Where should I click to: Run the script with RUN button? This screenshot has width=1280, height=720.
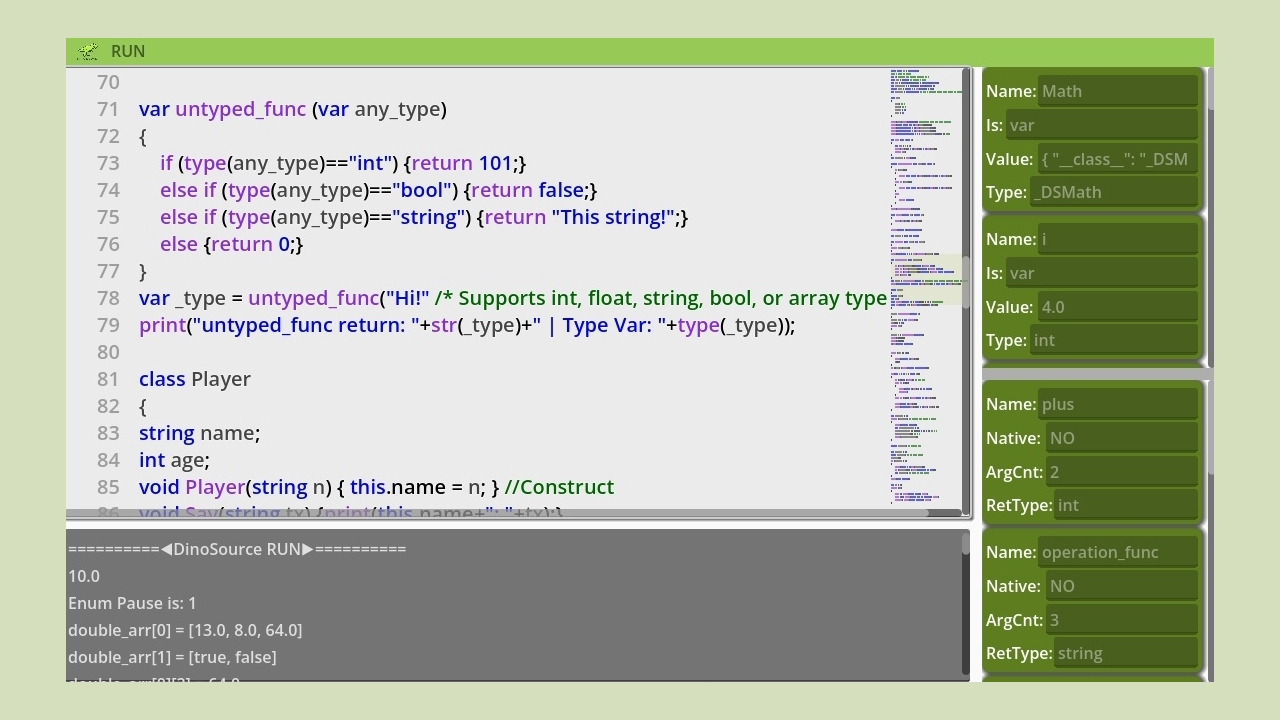pyautogui.click(x=128, y=51)
